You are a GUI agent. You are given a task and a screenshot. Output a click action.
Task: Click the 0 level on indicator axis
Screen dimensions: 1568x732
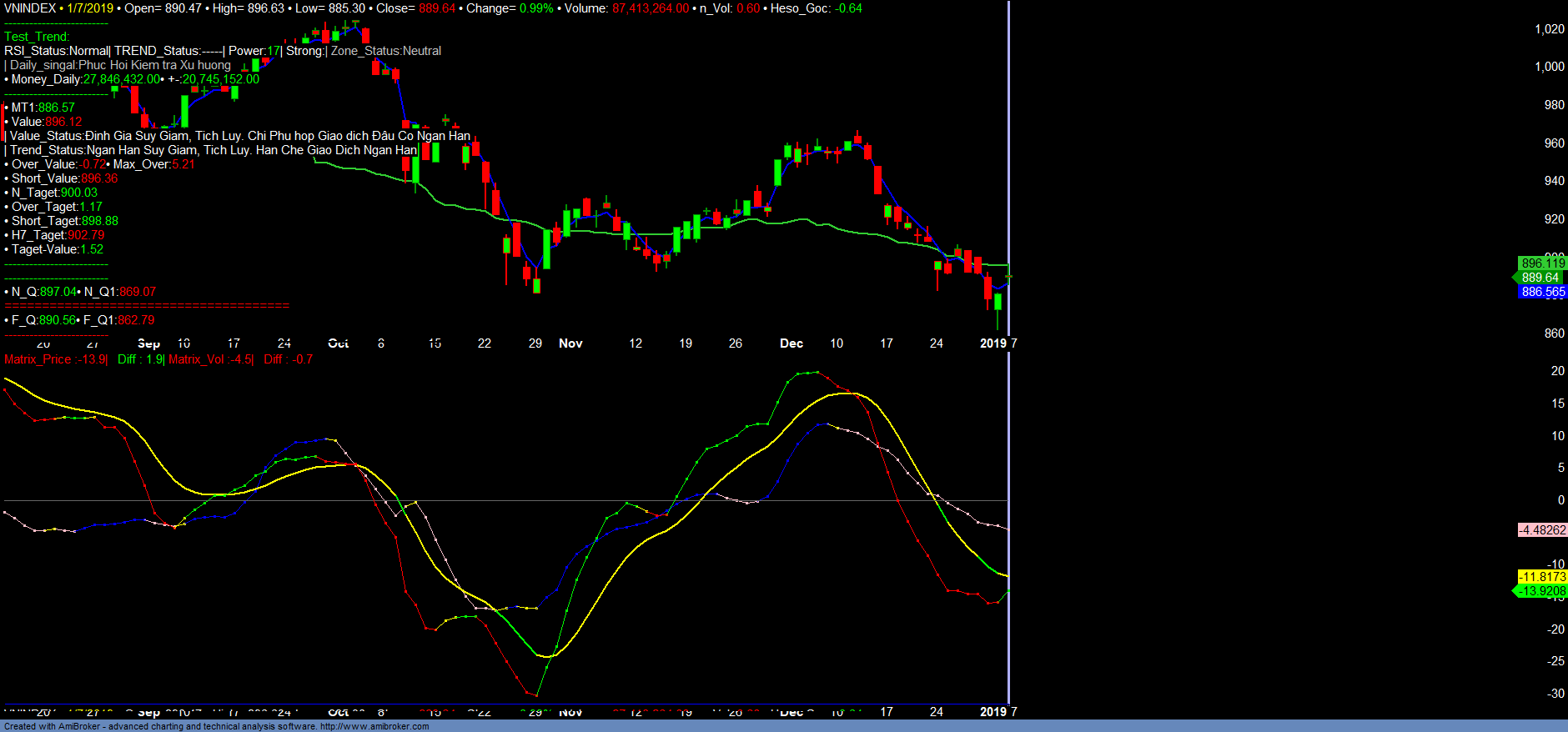tap(1560, 500)
